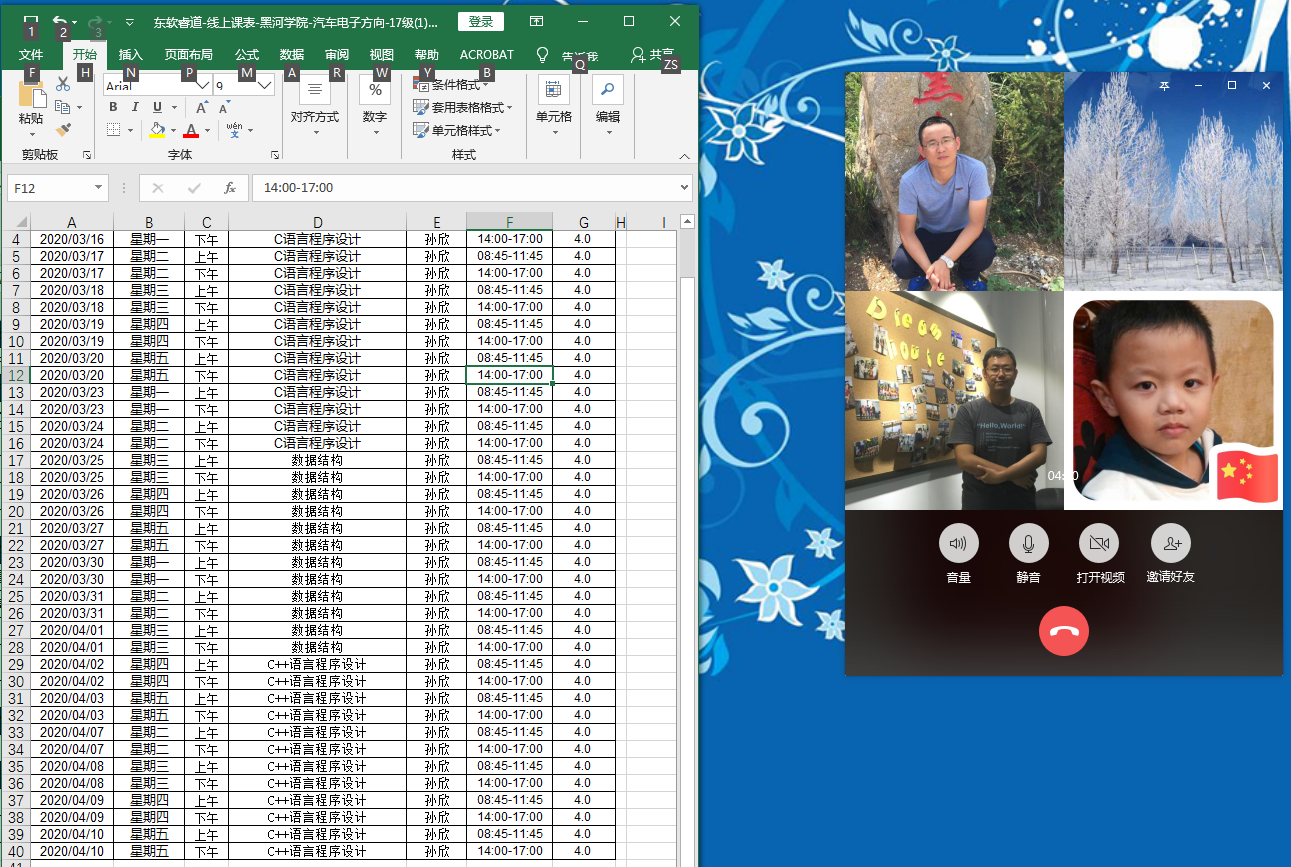Viewport: 1291px width, 867px height.
Task: Switch to the 插入 (Insert) ribbon tab
Action: click(130, 55)
